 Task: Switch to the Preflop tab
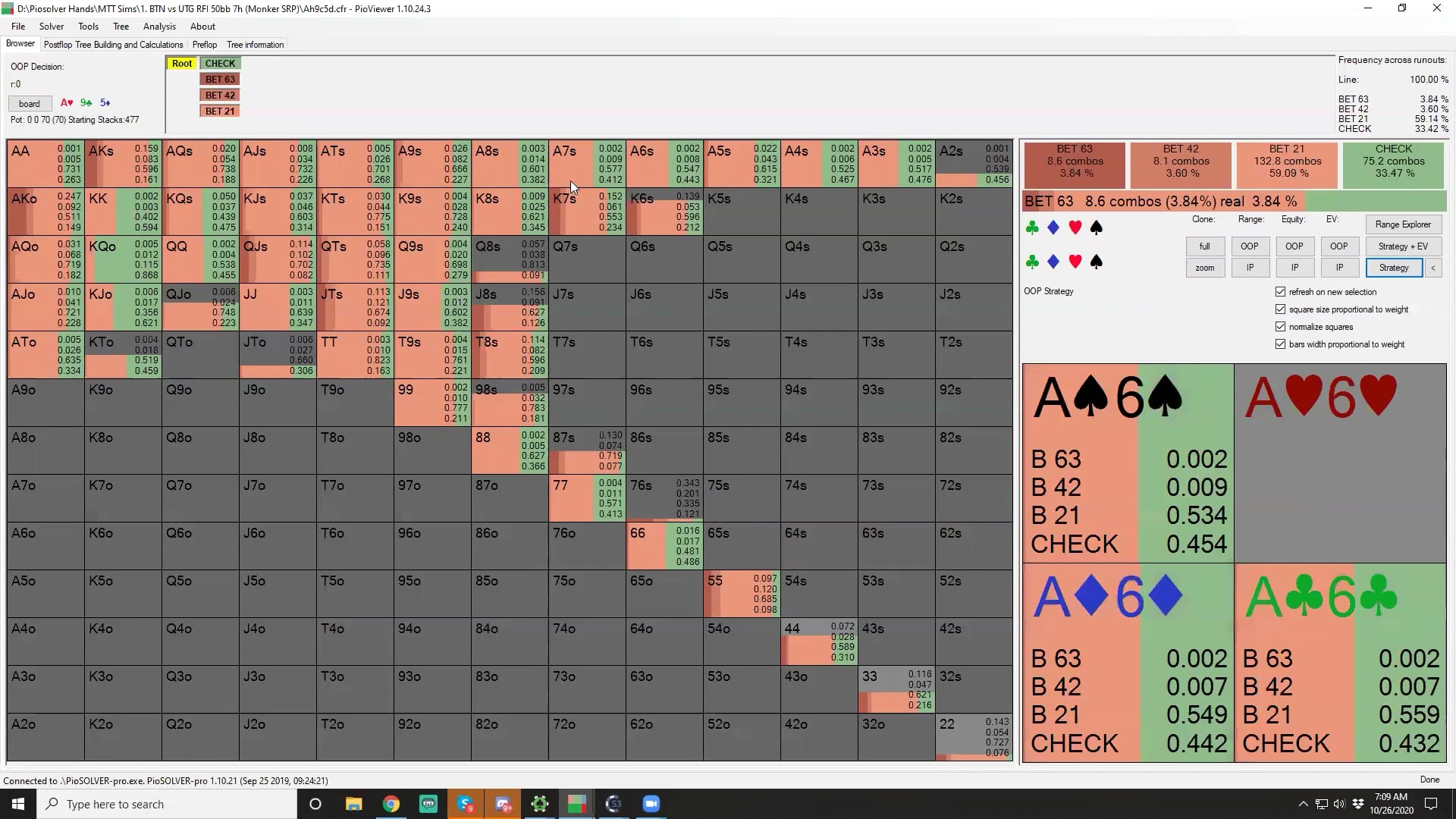(204, 45)
